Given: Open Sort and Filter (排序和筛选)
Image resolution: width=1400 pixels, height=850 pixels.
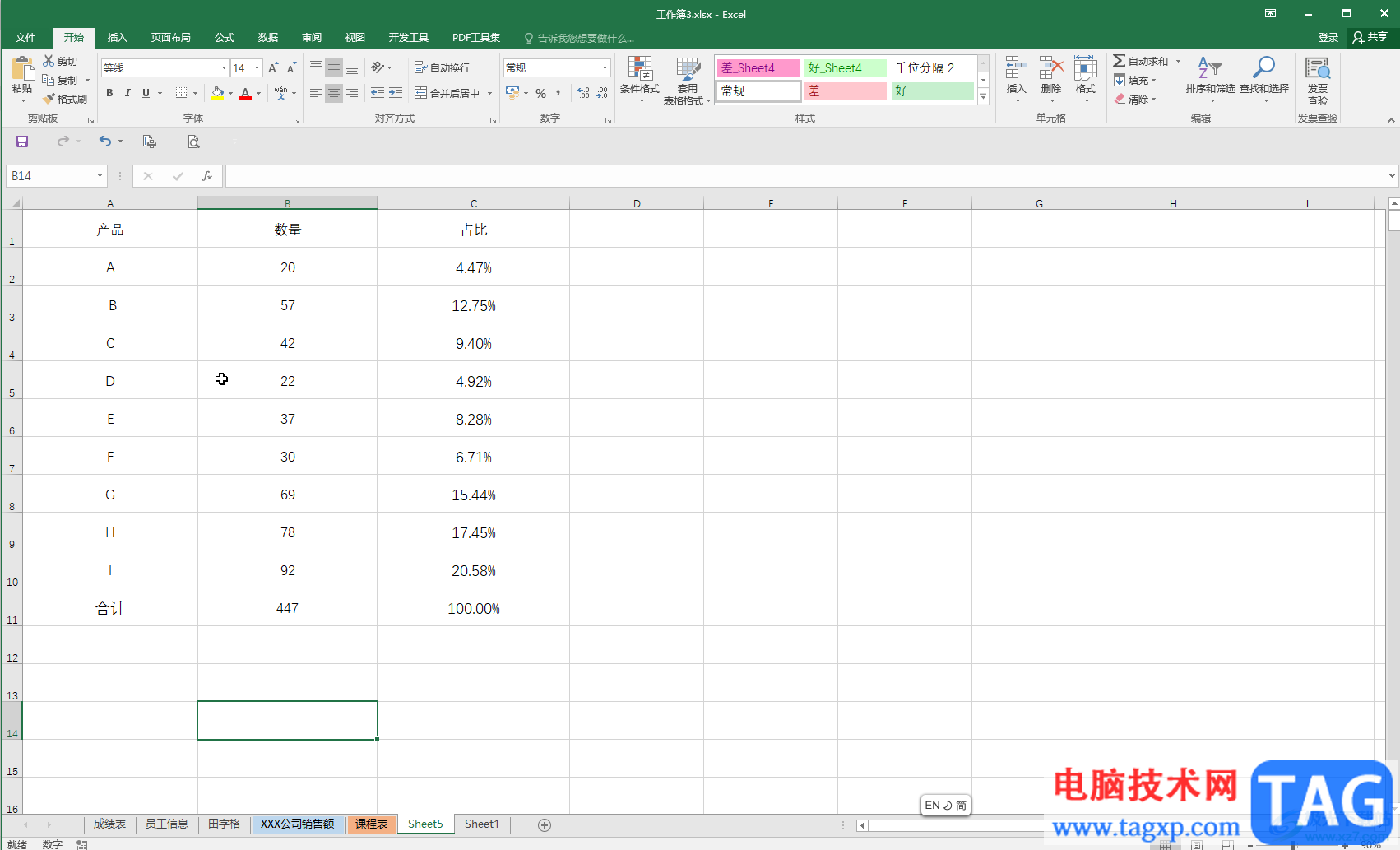Looking at the screenshot, I should [1210, 79].
